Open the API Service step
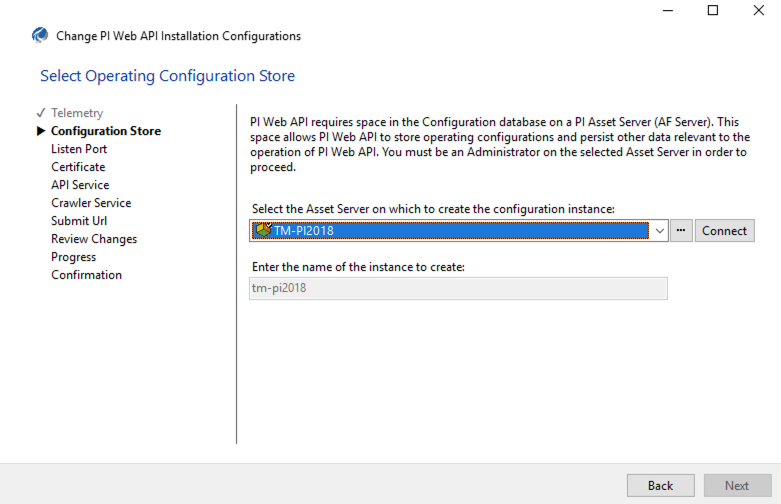 click(80, 185)
